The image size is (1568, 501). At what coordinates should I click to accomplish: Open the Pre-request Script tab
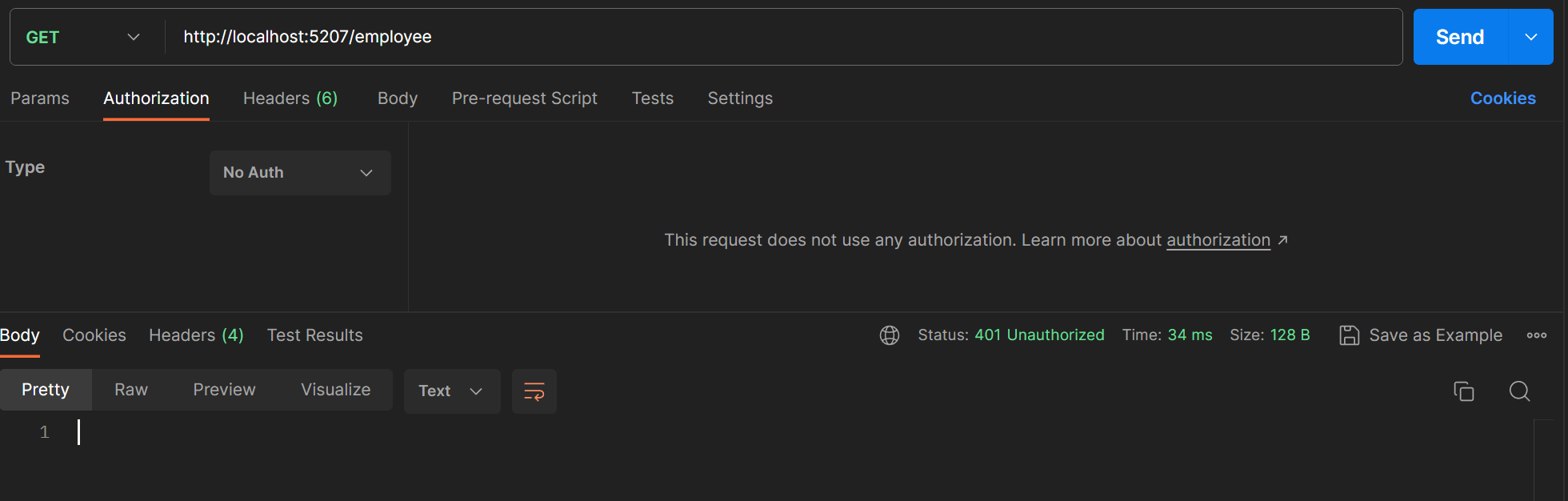525,98
